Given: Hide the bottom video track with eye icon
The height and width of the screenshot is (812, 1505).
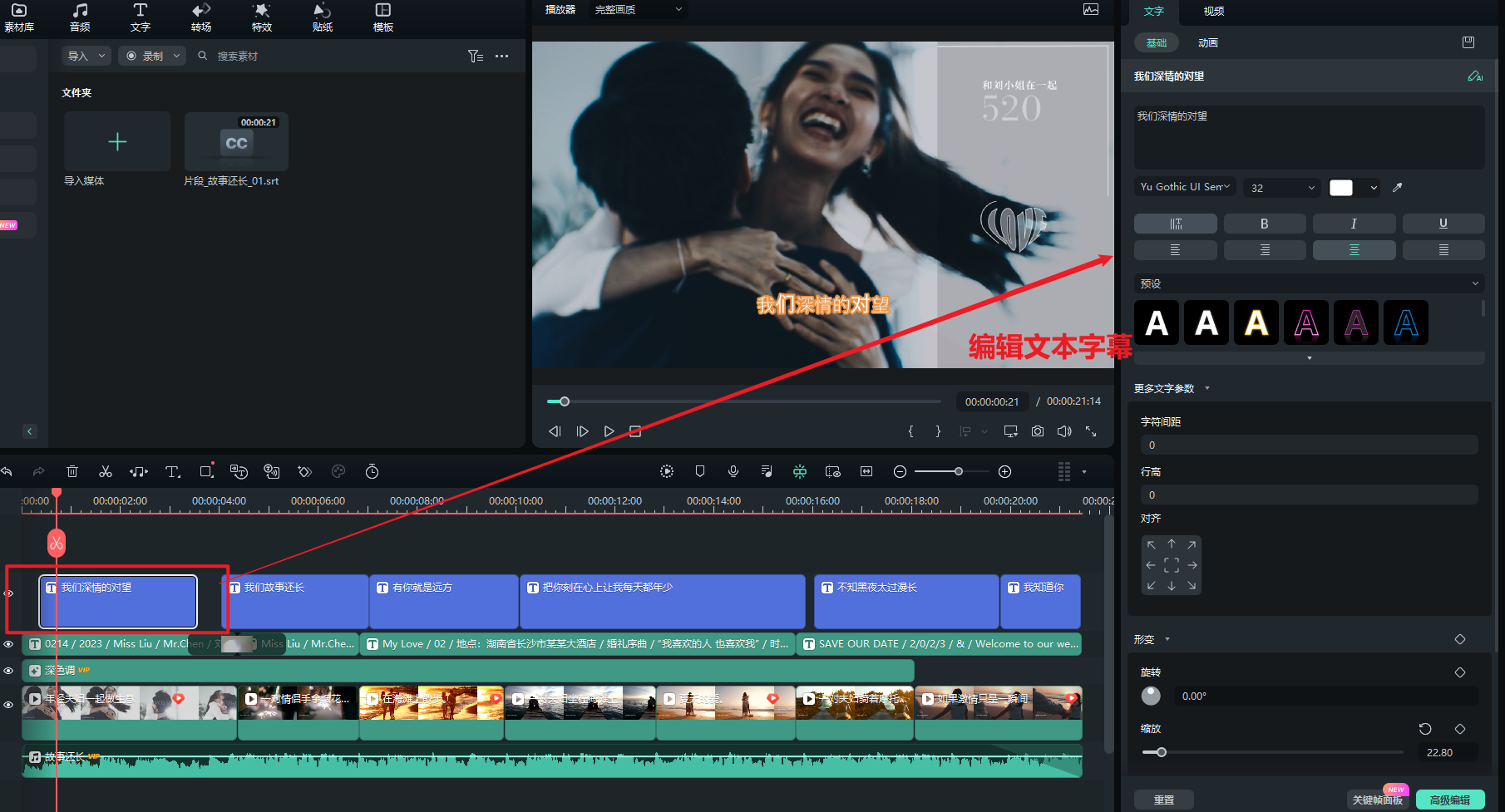Looking at the screenshot, I should point(9,705).
